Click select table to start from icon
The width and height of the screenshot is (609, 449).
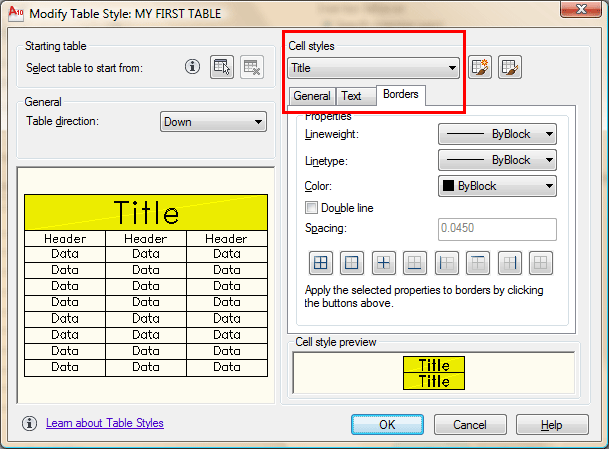[222, 68]
